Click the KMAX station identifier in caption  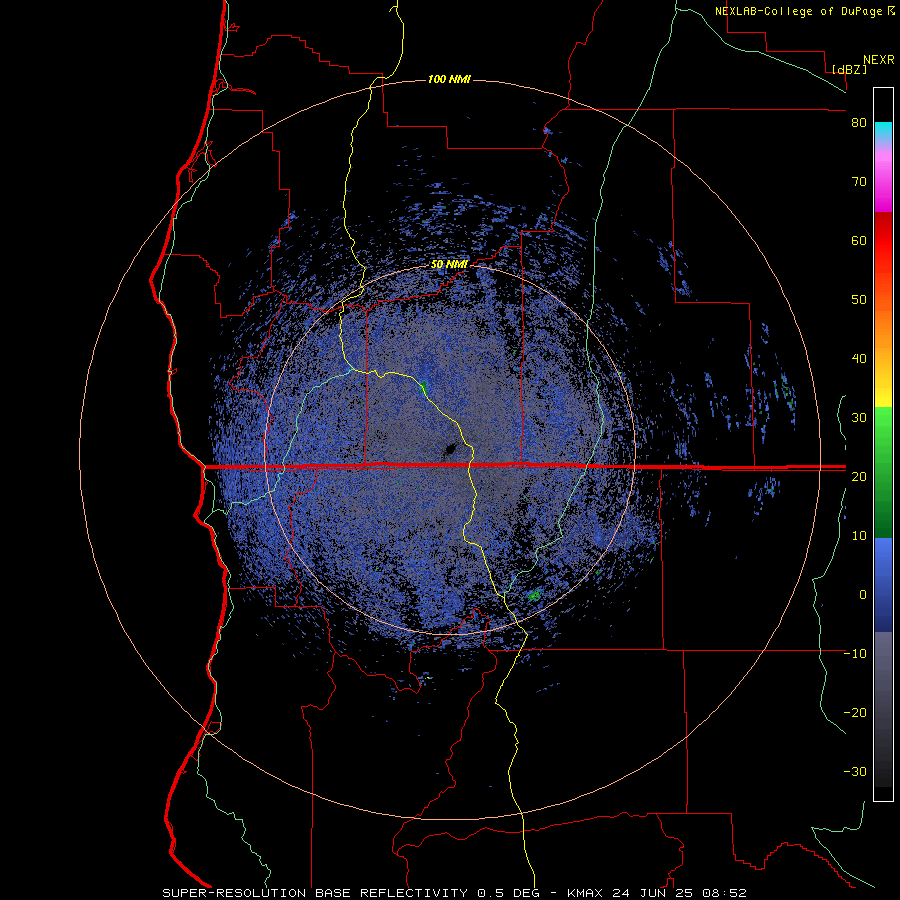(x=585, y=893)
